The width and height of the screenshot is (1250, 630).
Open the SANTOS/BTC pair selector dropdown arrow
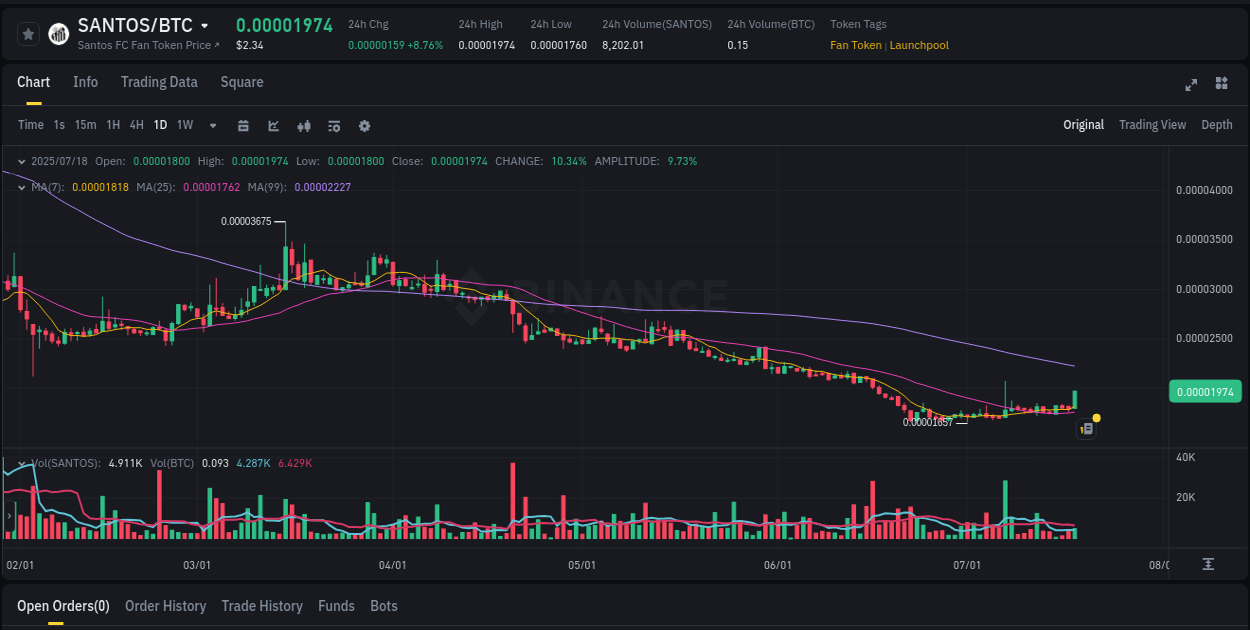click(205, 26)
